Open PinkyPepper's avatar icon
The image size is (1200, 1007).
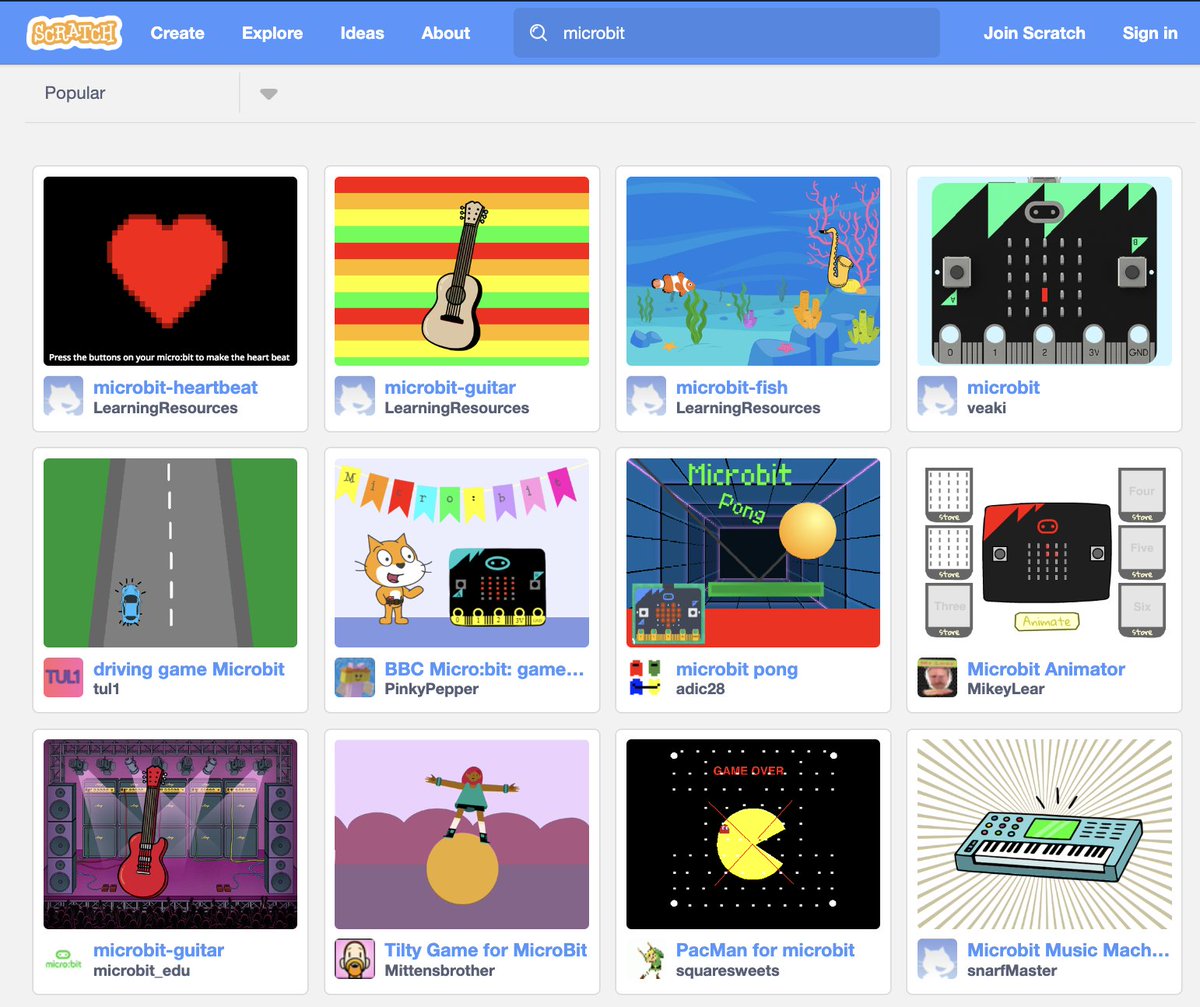click(x=354, y=678)
